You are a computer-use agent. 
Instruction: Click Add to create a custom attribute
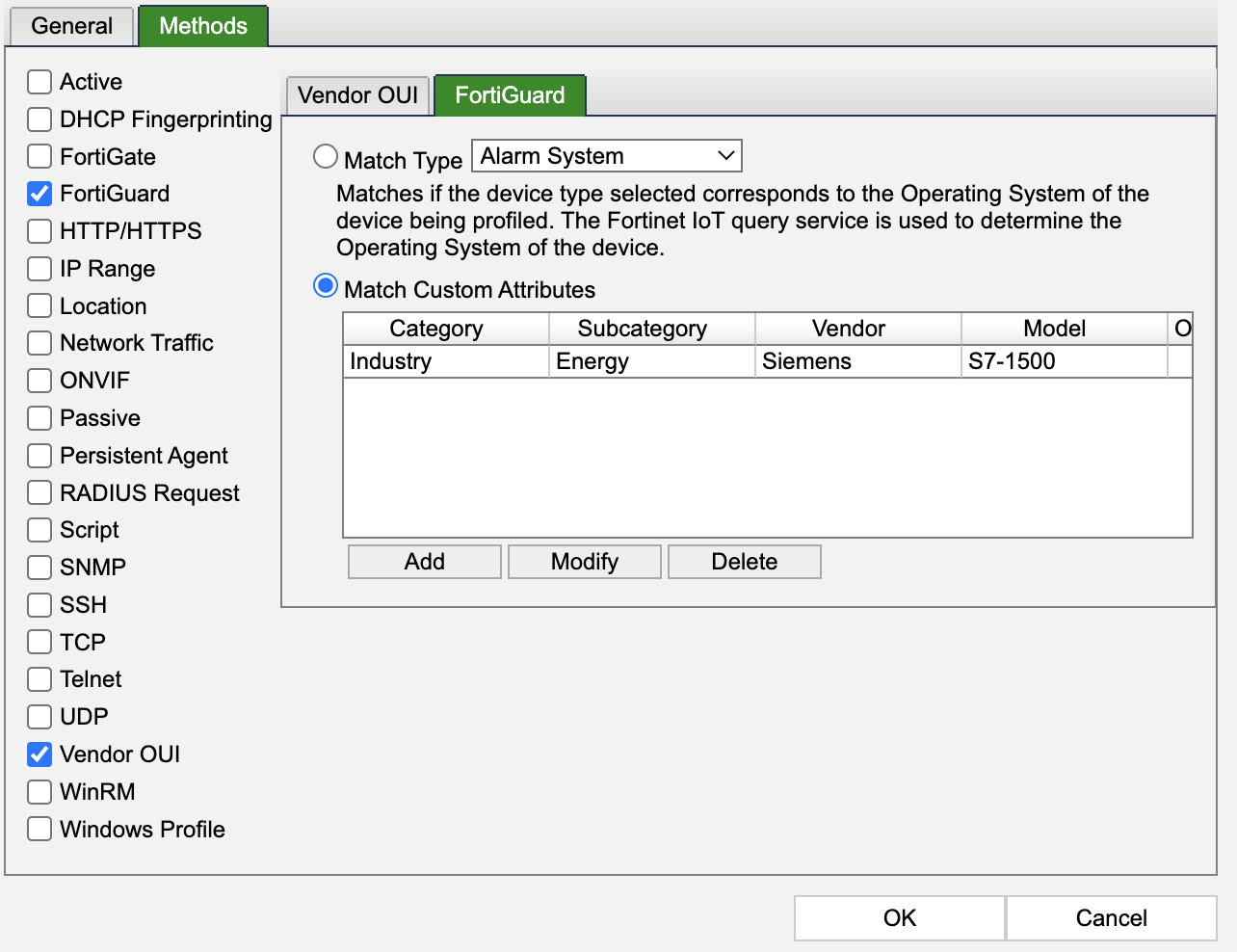pos(424,561)
